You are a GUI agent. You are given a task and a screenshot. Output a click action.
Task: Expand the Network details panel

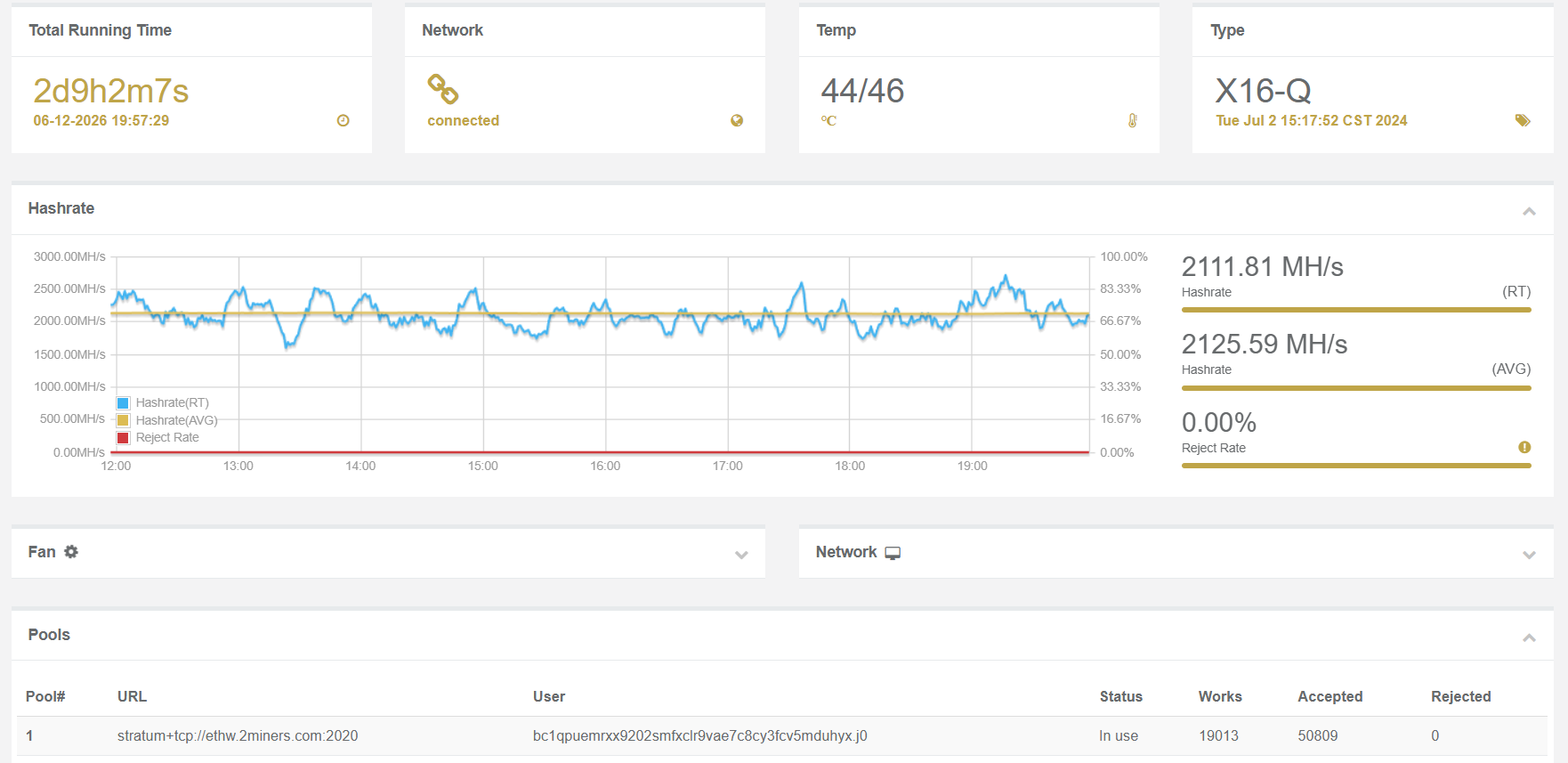[x=1529, y=555]
